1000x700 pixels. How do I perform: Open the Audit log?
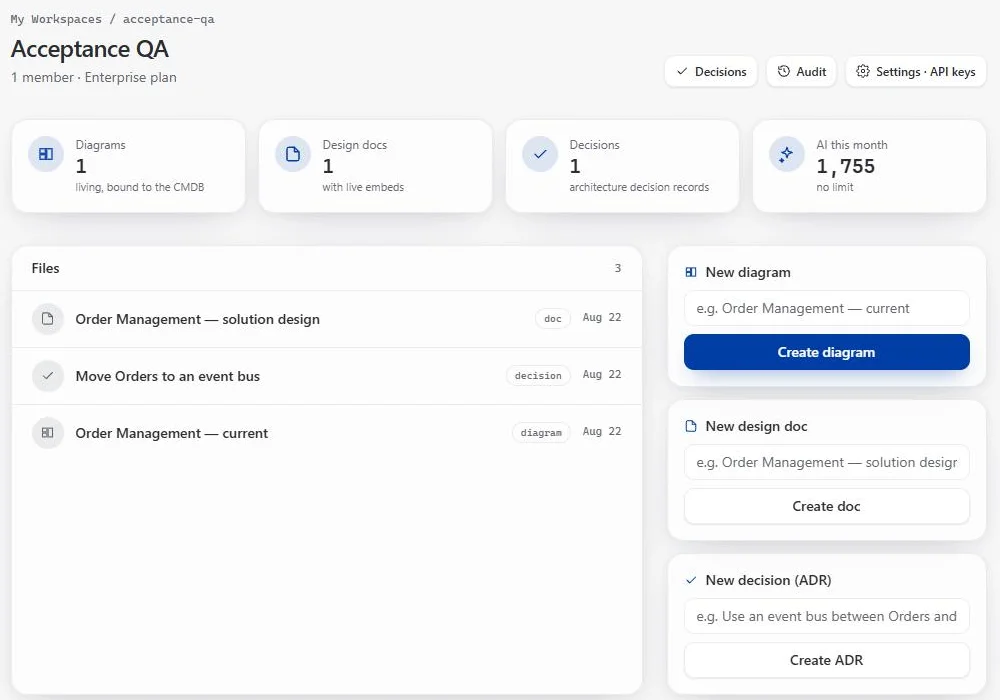[x=801, y=71]
